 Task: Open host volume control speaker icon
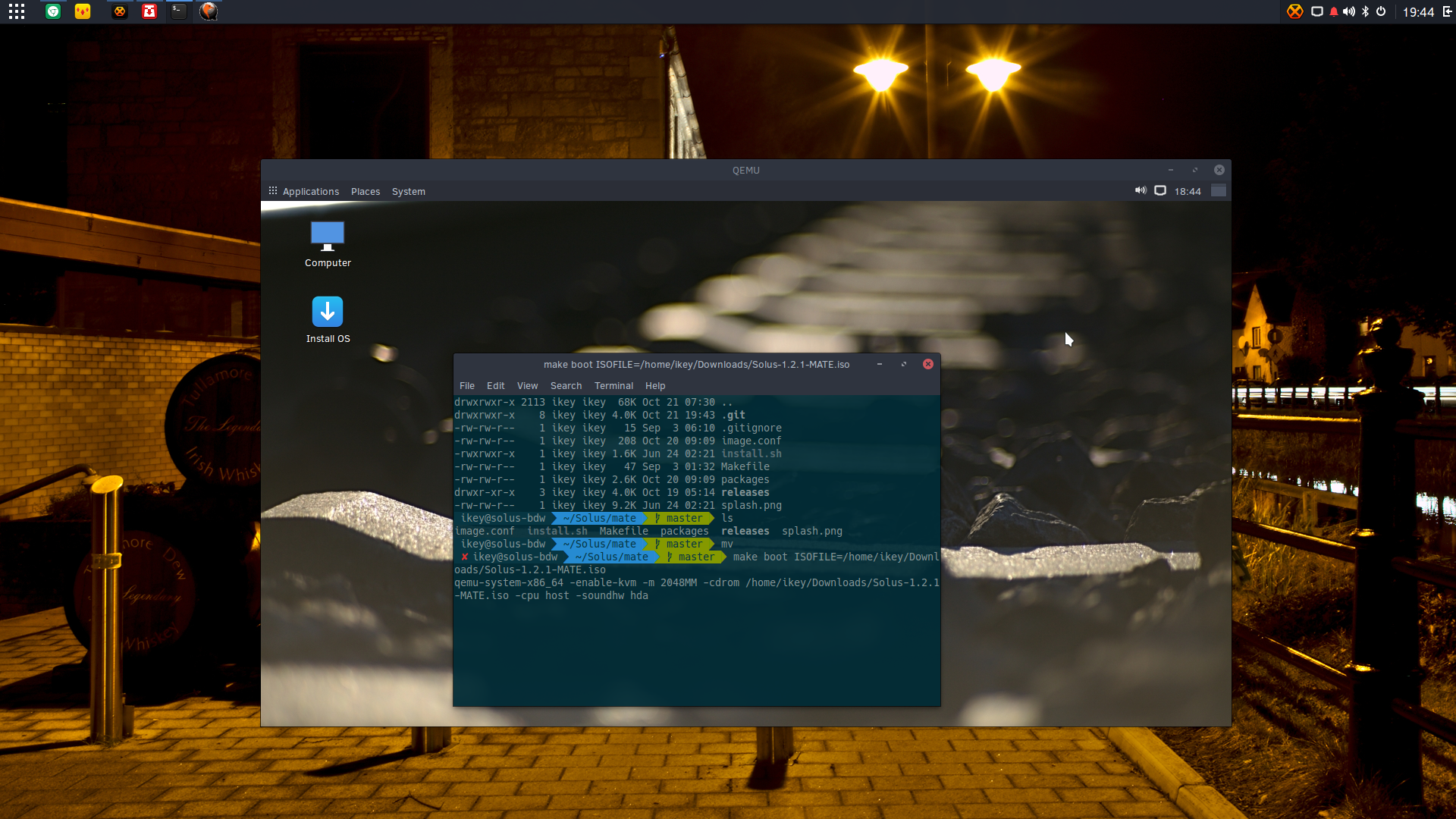1349,11
